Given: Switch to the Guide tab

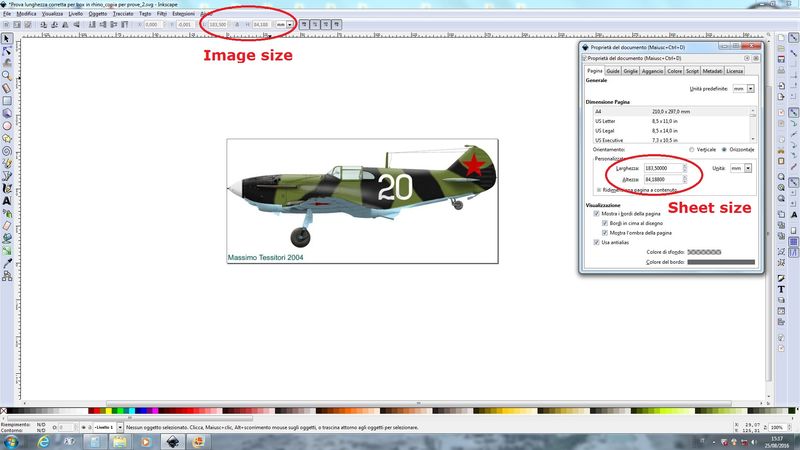Looking at the screenshot, I should (613, 71).
